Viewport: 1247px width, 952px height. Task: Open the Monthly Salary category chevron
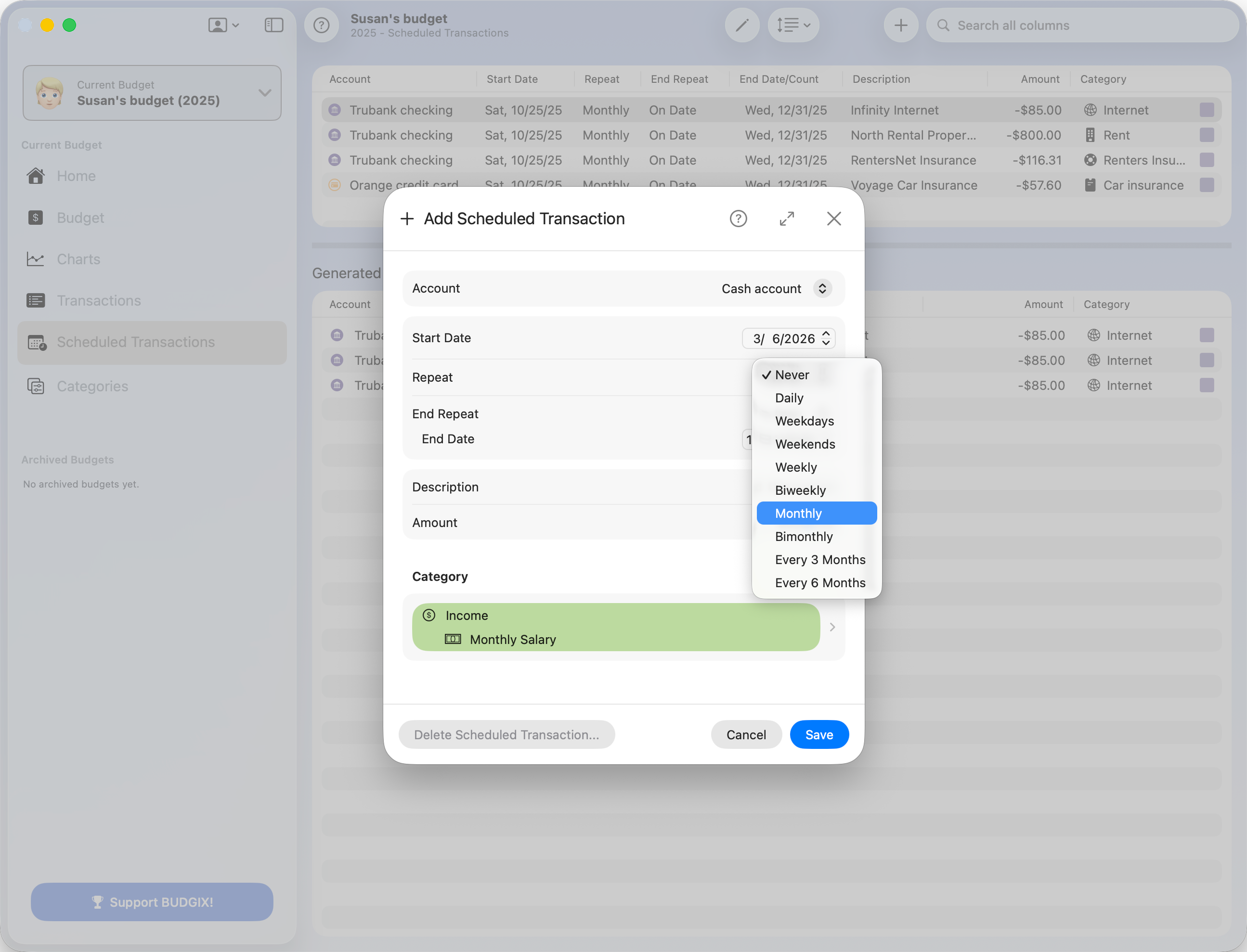(x=832, y=627)
